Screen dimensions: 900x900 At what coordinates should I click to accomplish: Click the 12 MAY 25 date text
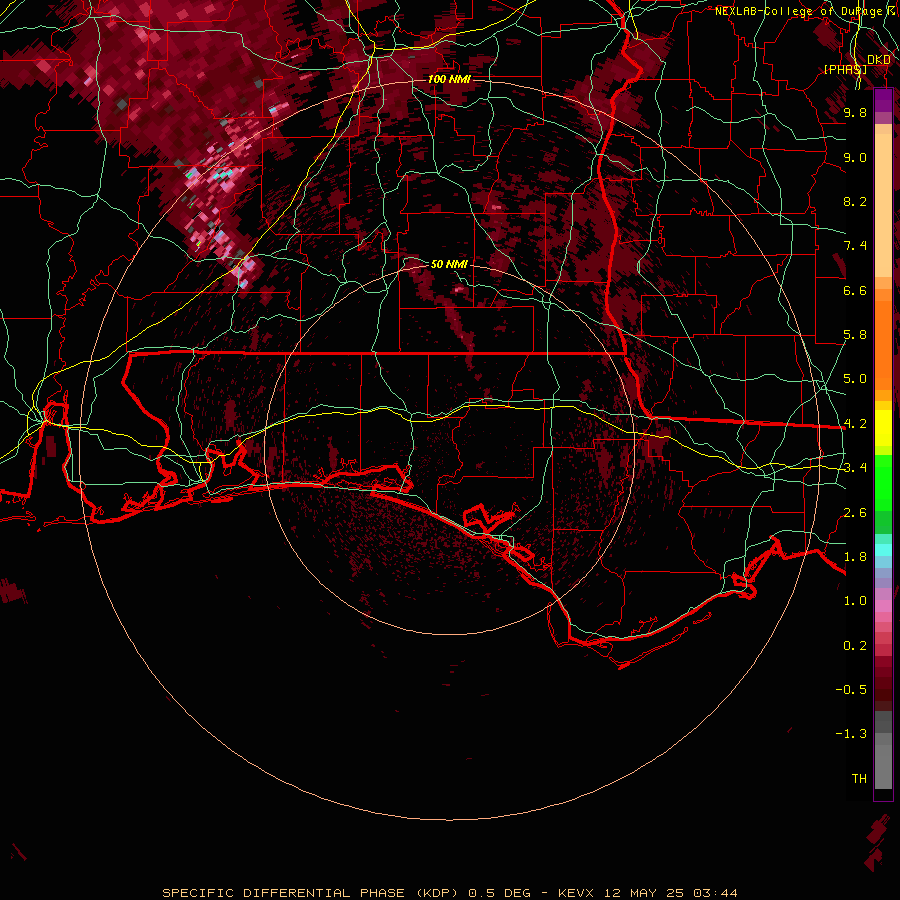coord(645,893)
